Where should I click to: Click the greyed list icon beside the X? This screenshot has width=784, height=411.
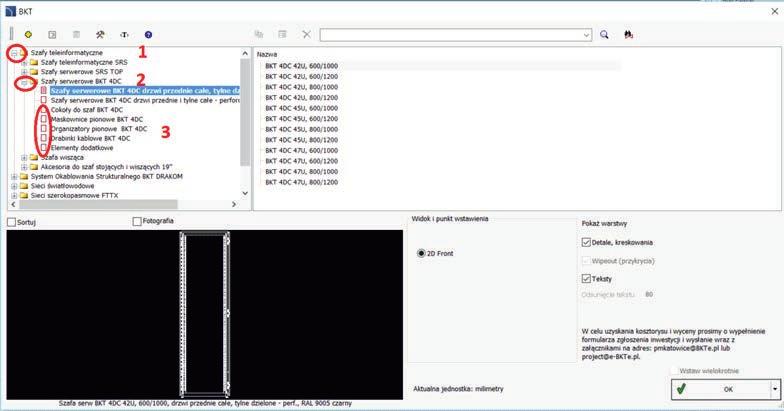coord(282,34)
